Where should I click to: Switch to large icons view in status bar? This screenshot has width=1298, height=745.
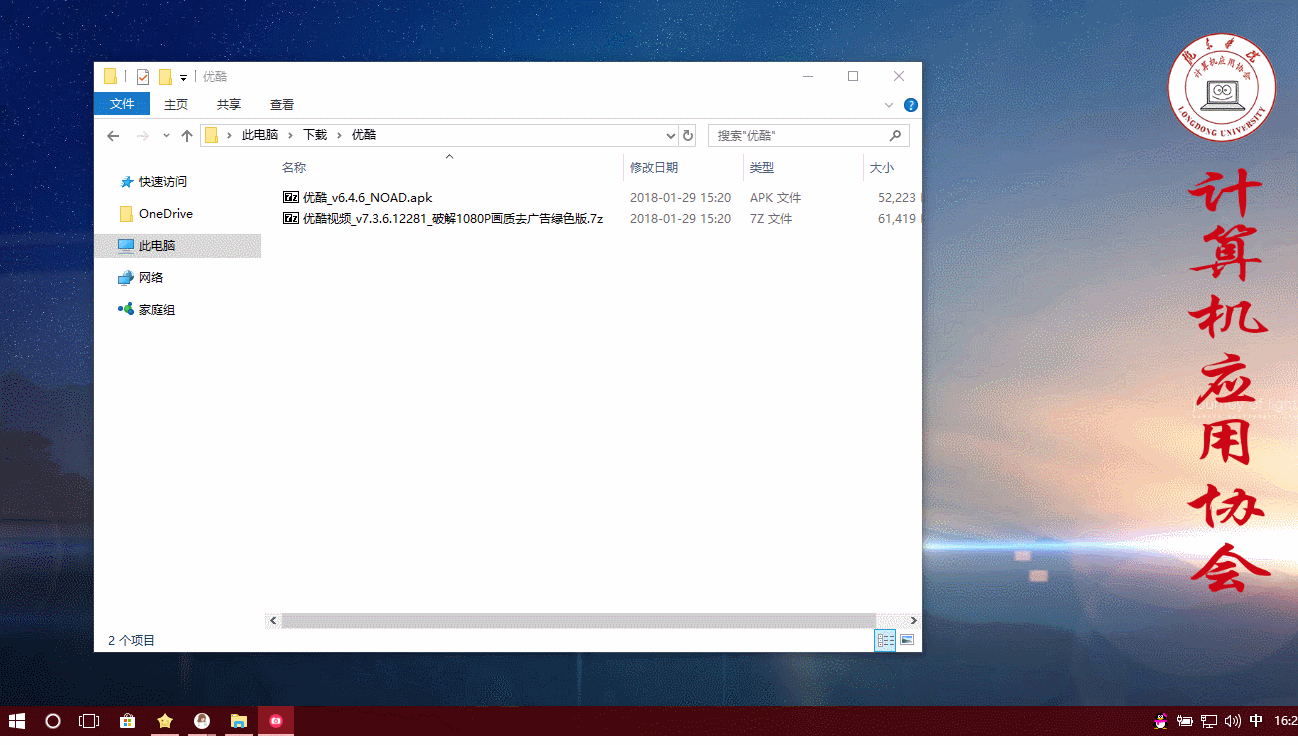point(907,641)
